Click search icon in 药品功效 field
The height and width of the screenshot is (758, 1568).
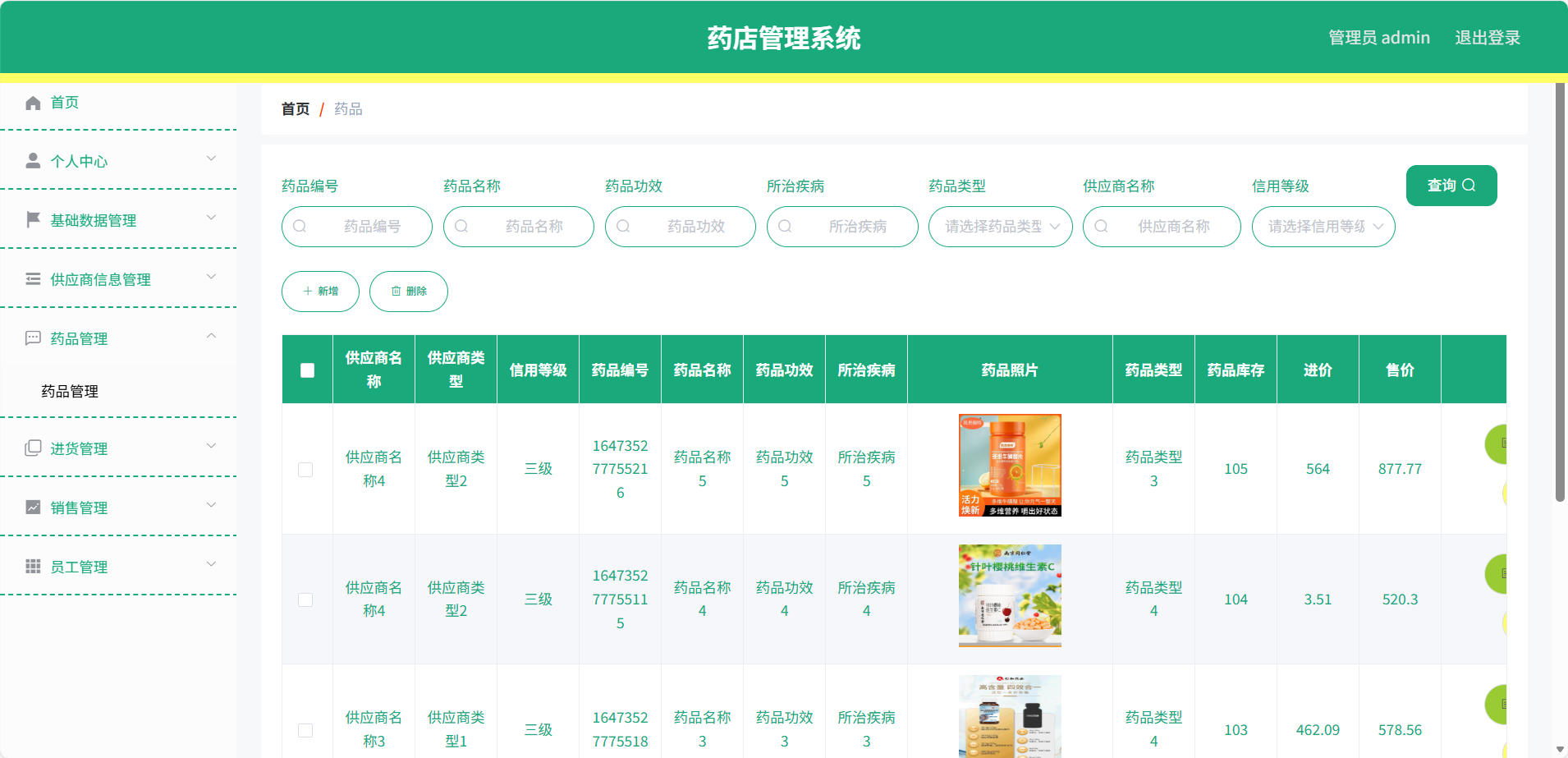click(623, 226)
